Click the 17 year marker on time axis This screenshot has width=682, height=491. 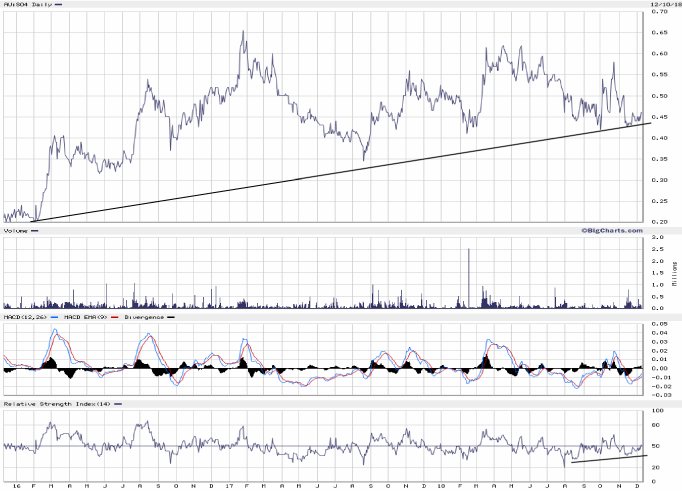tap(230, 485)
